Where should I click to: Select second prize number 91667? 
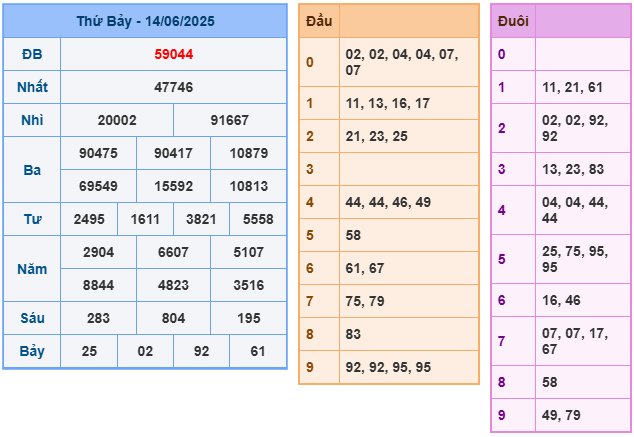229,120
